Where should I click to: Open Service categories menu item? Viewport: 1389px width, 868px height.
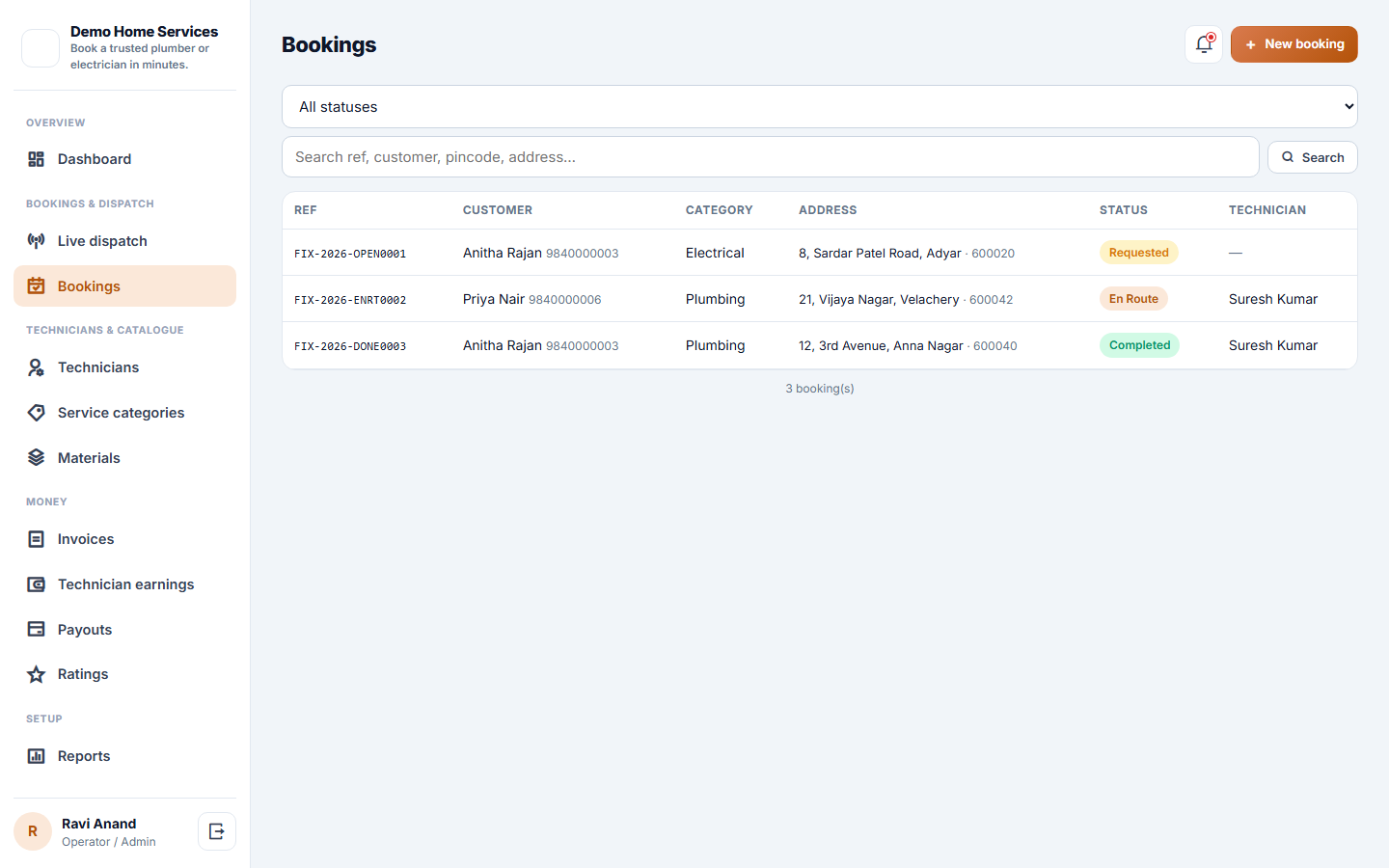(124, 413)
